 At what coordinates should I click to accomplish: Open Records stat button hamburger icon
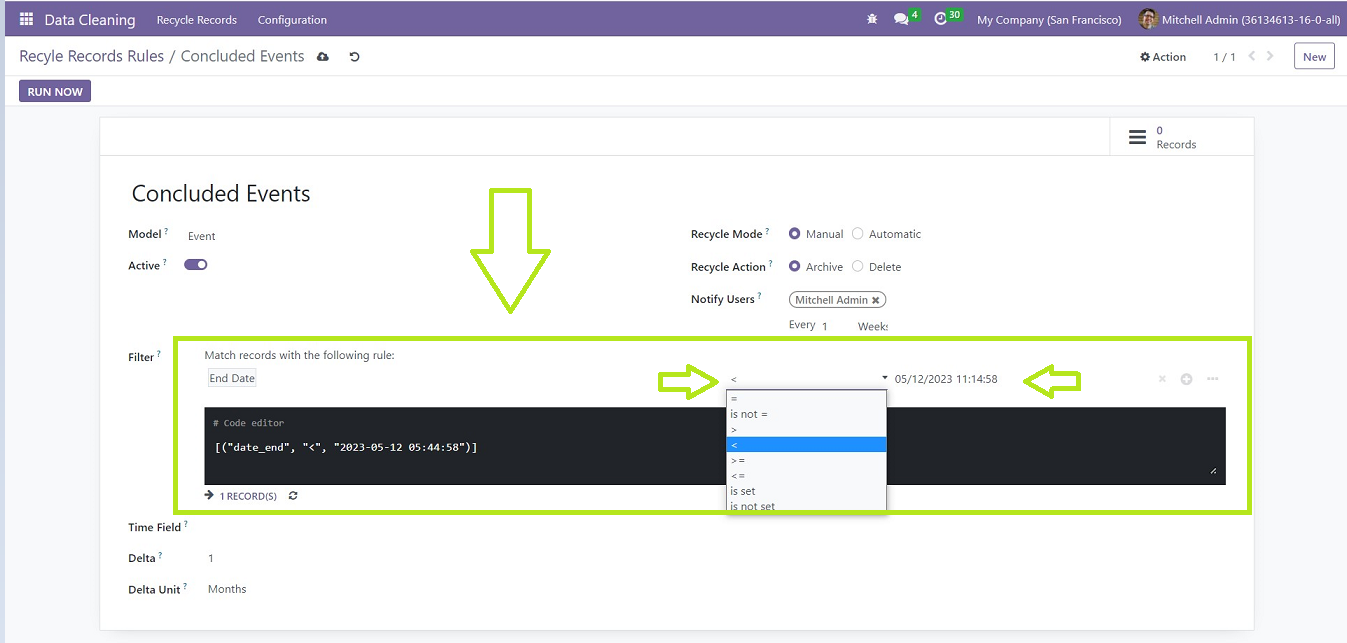pyautogui.click(x=1137, y=137)
